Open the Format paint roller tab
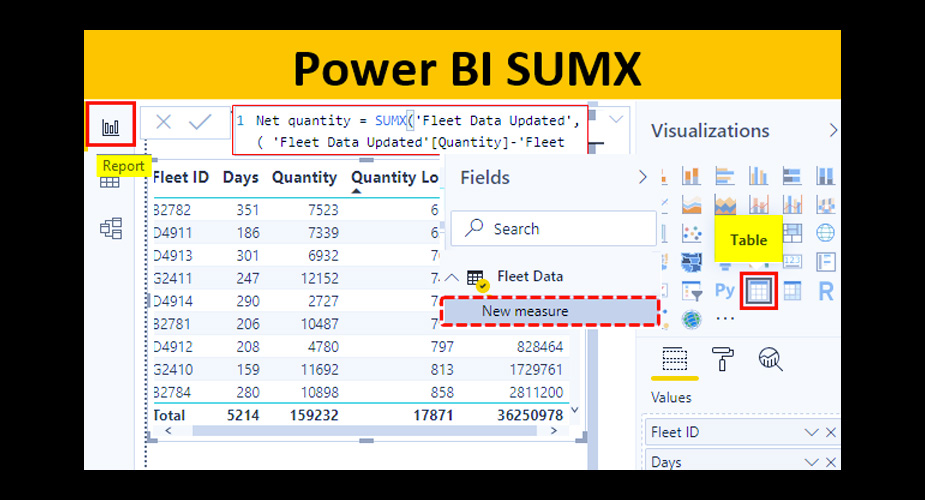 click(x=723, y=358)
